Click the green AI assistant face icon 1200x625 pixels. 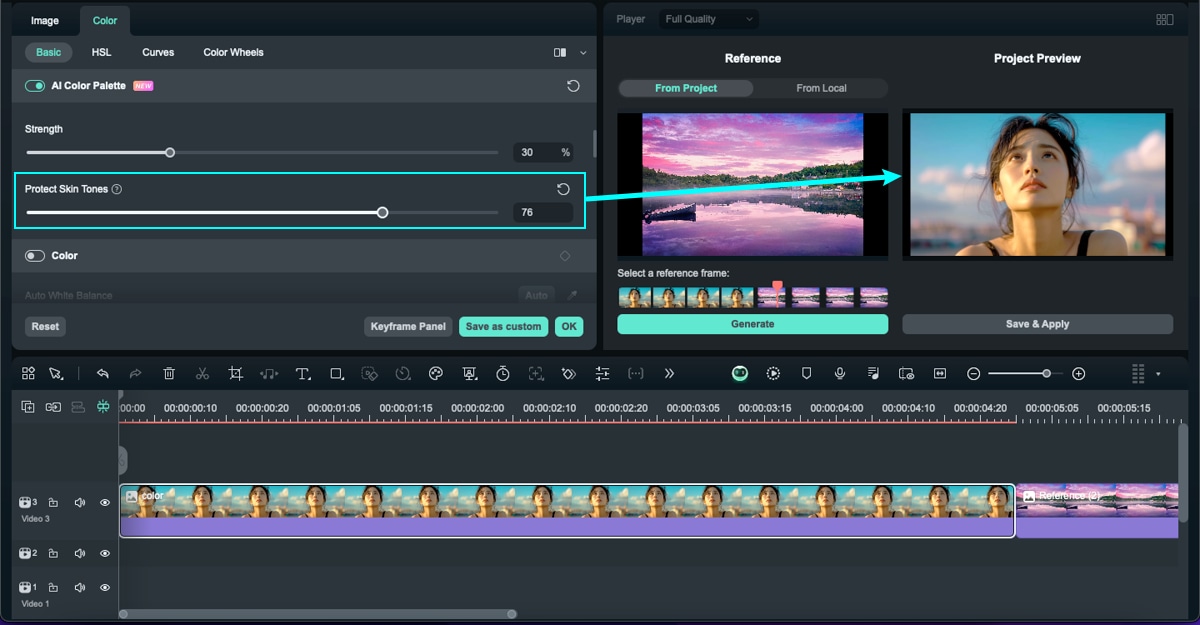[740, 373]
